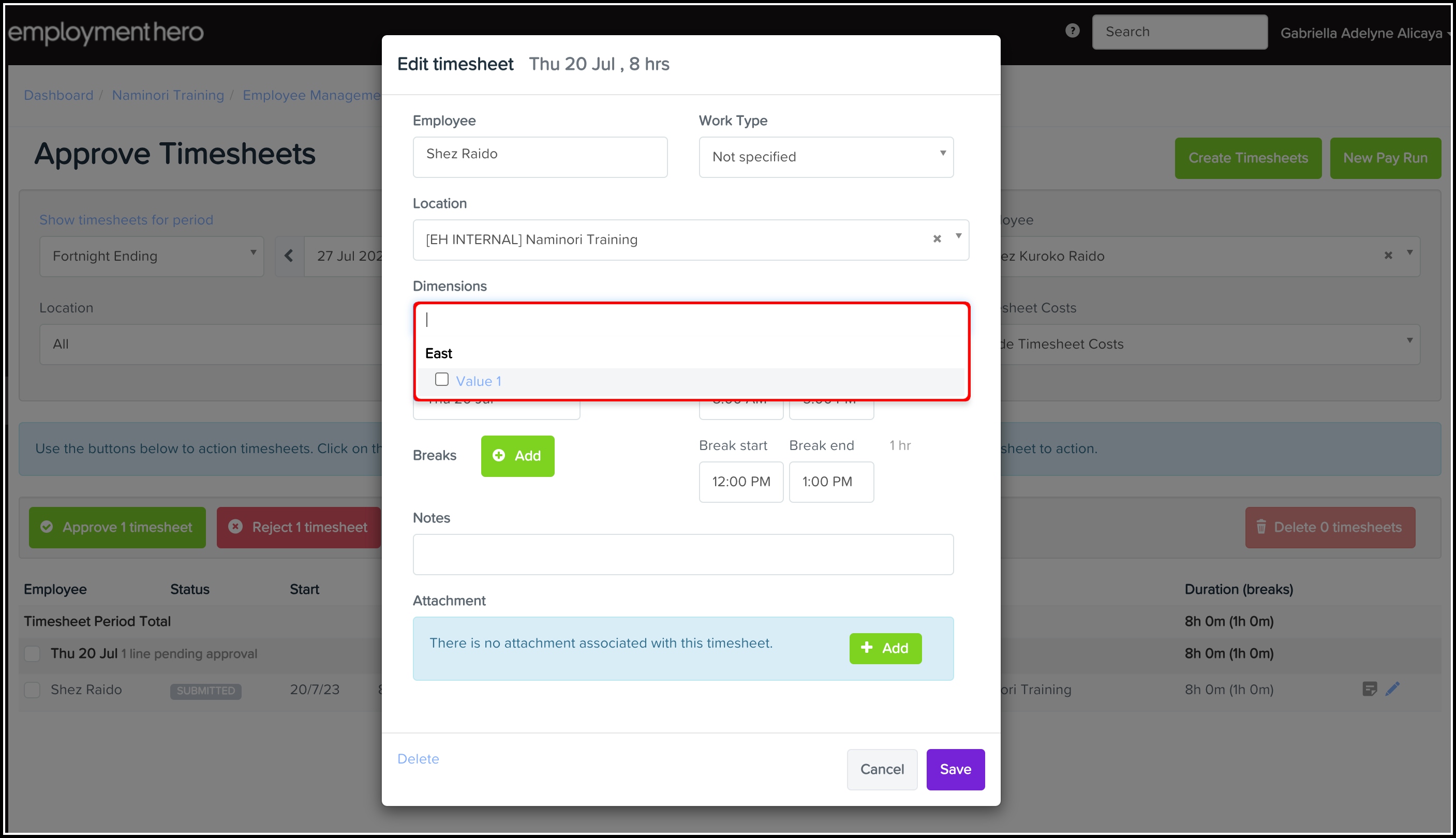Click the Delete link in the dialog
Viewport: 1456px width, 838px height.
(x=418, y=758)
